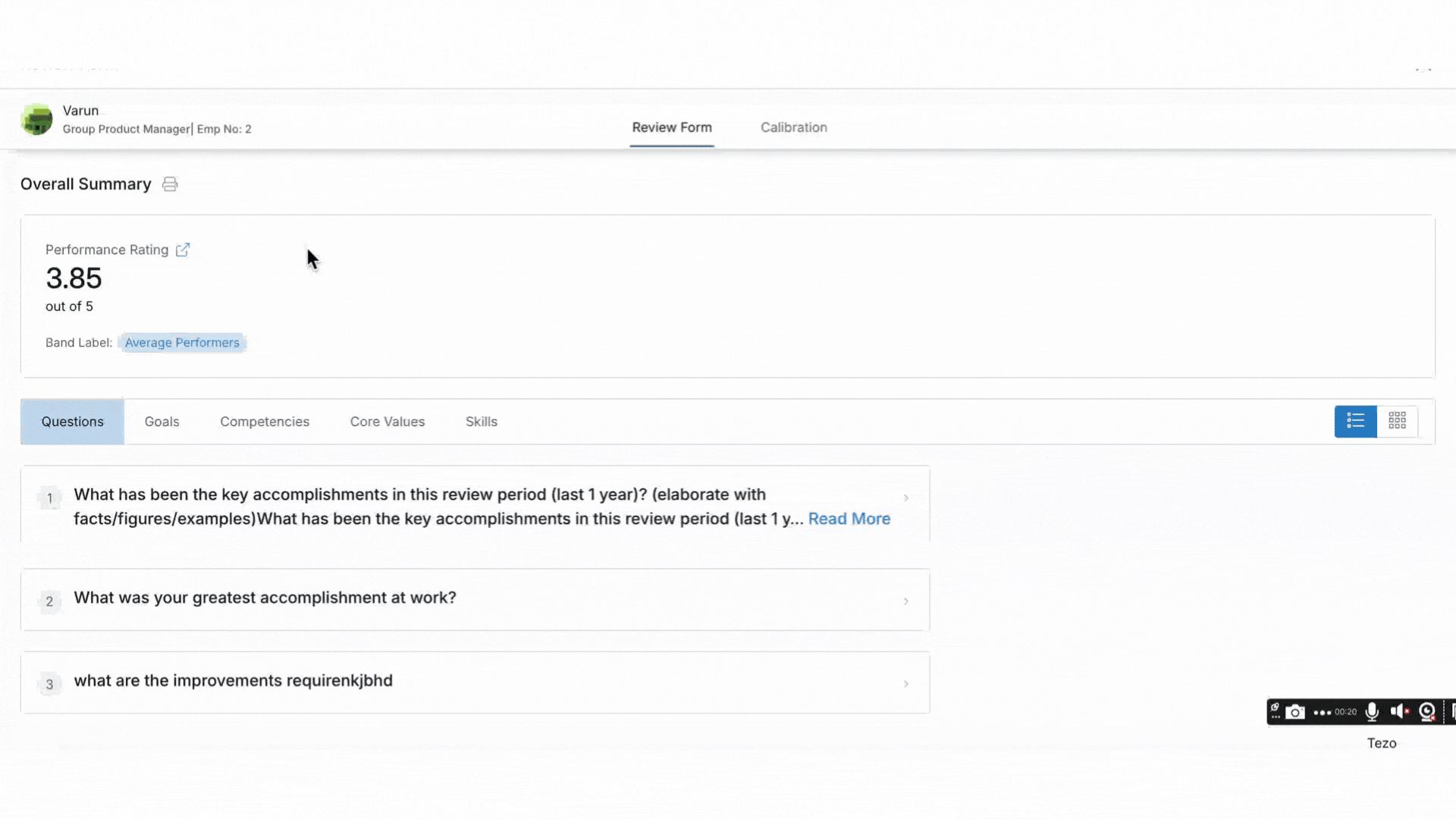Expand question 3 improvements chevron
1456x819 pixels.
pos(905,684)
